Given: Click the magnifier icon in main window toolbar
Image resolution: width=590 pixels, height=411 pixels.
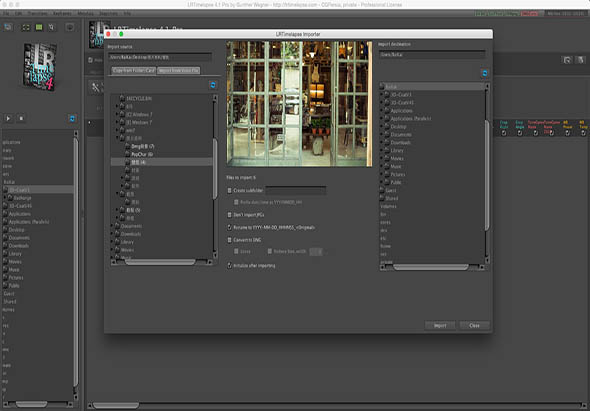Looking at the screenshot, I should pyautogui.click(x=52, y=27).
